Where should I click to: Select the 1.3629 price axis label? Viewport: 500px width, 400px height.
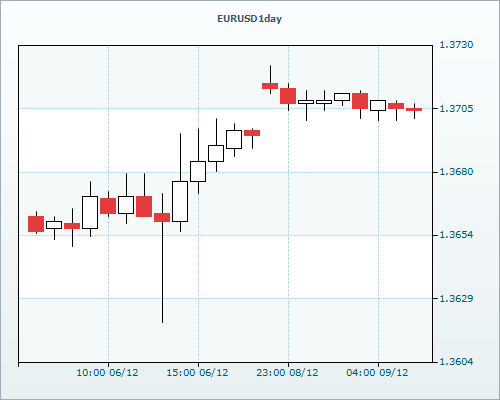click(x=456, y=298)
